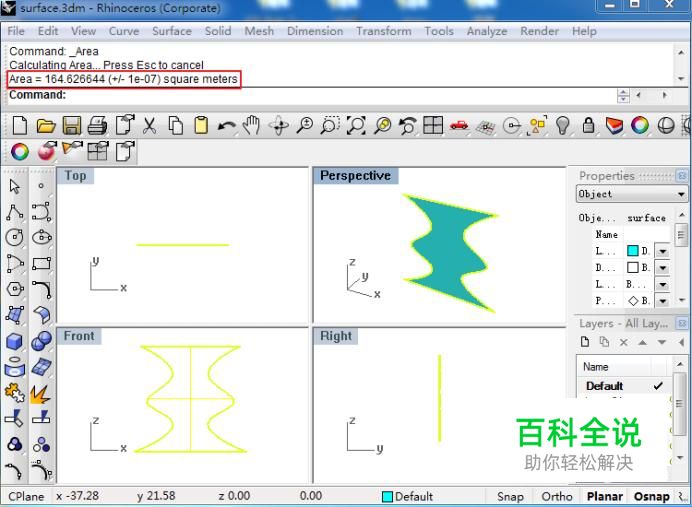Open the color wheel render icon
The height and width of the screenshot is (507, 692).
[x=639, y=126]
